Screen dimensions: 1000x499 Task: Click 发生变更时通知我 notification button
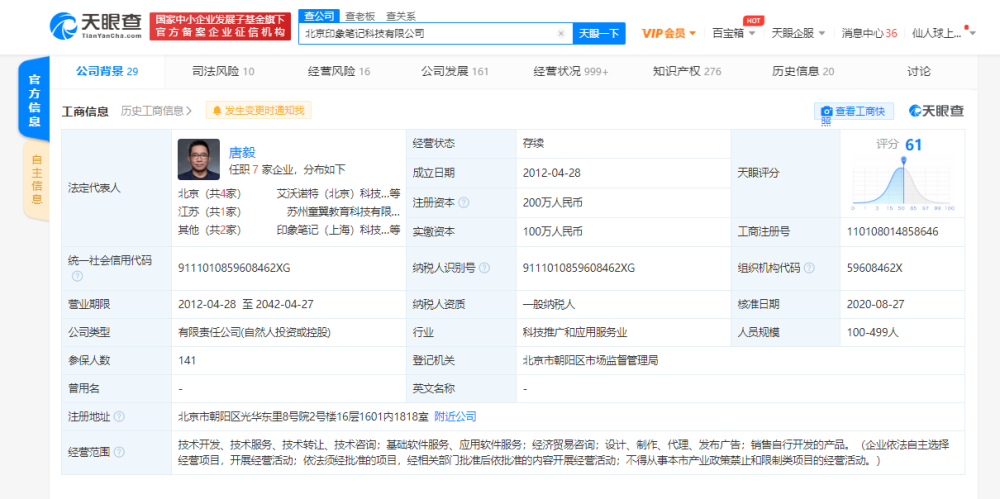(x=259, y=110)
